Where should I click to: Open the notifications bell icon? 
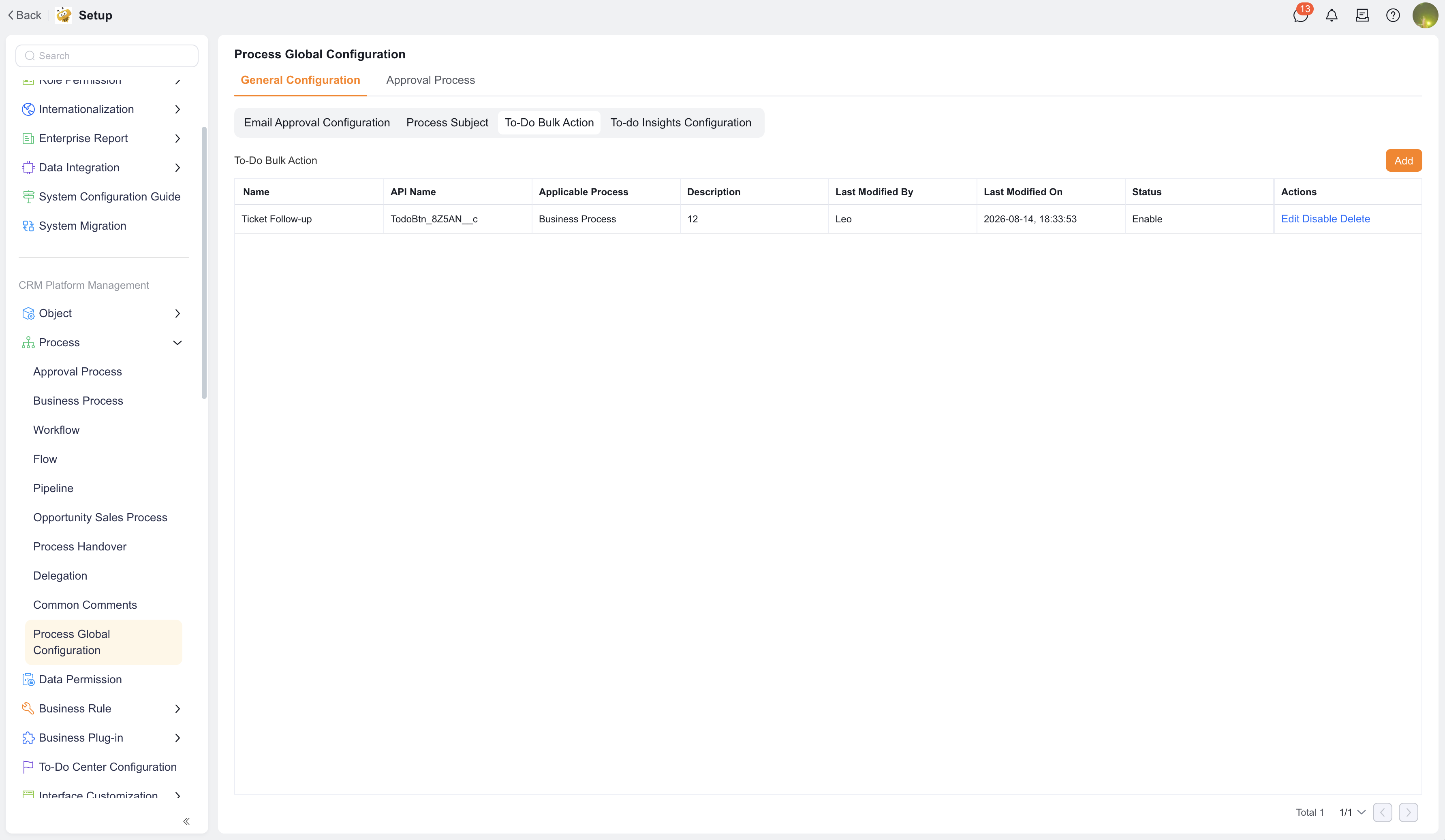tap(1332, 15)
